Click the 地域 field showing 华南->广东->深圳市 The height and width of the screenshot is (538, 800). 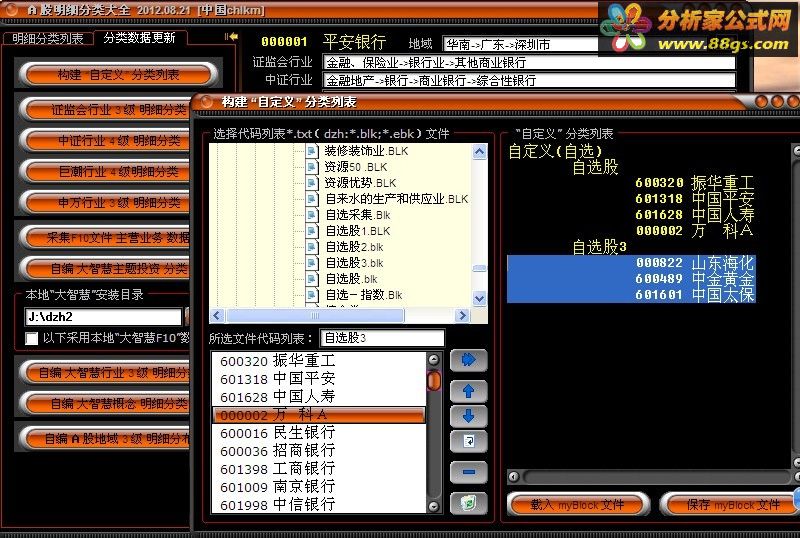[x=520, y=44]
